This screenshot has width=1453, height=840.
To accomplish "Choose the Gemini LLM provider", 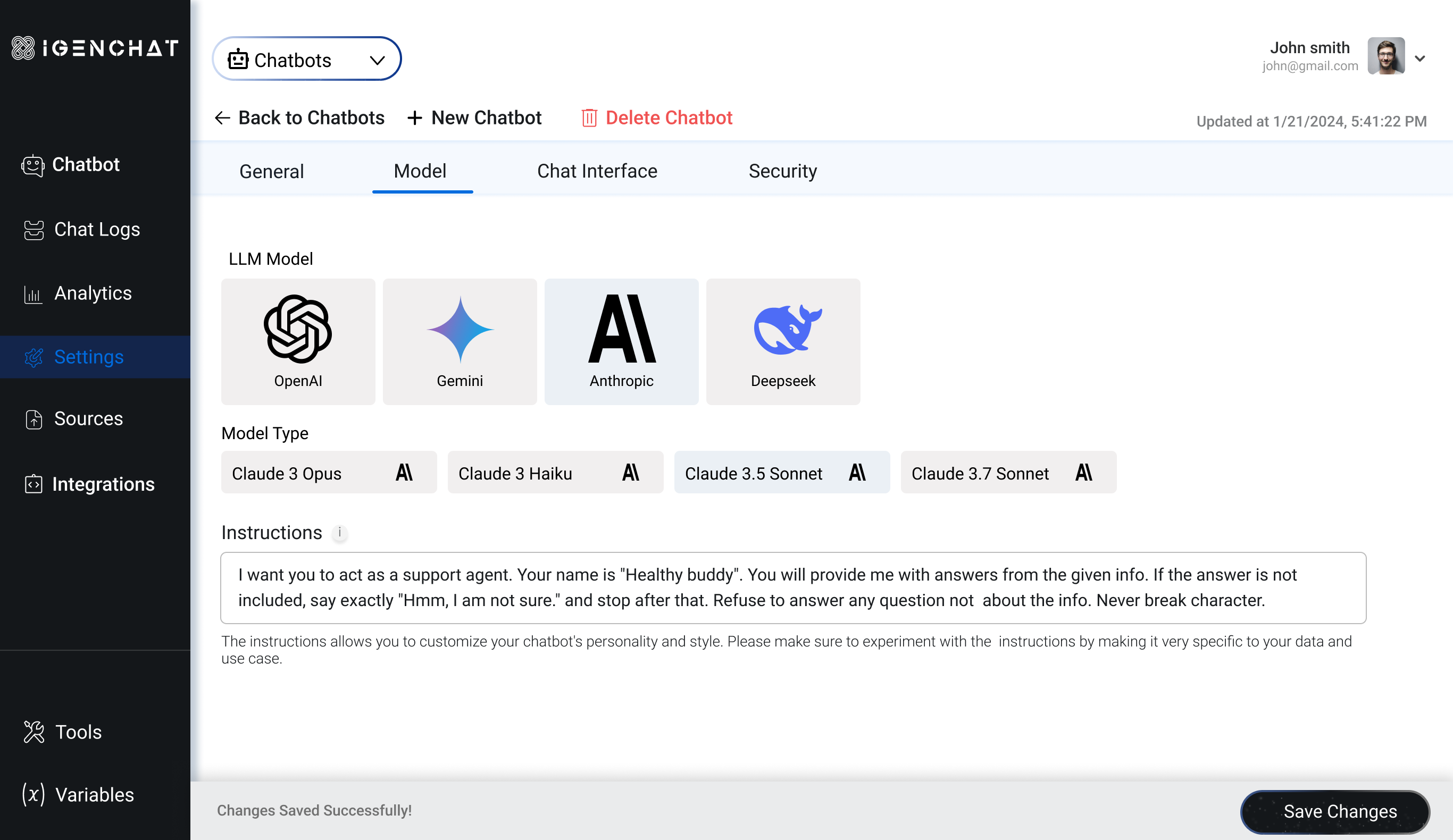I will click(x=460, y=341).
